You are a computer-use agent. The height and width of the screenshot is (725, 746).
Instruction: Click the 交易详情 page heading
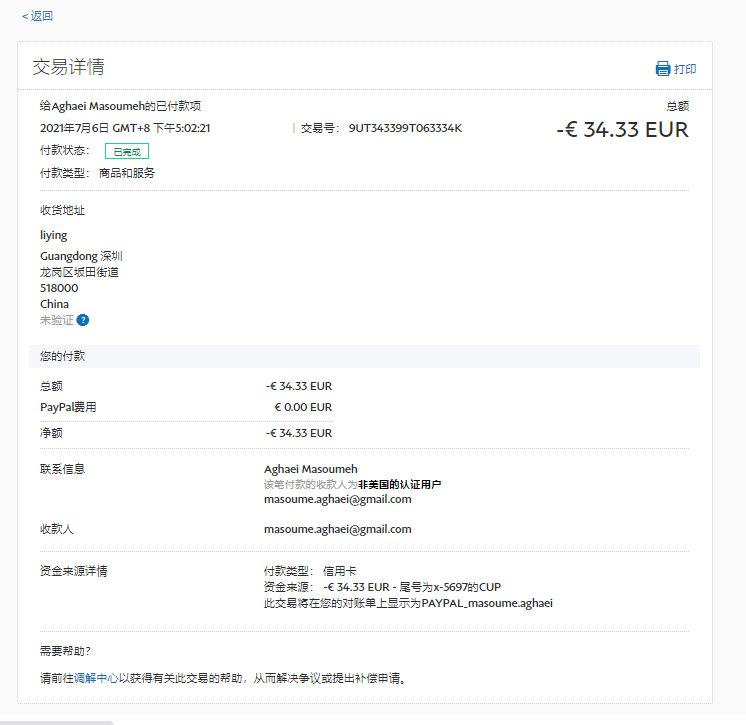[x=68, y=67]
